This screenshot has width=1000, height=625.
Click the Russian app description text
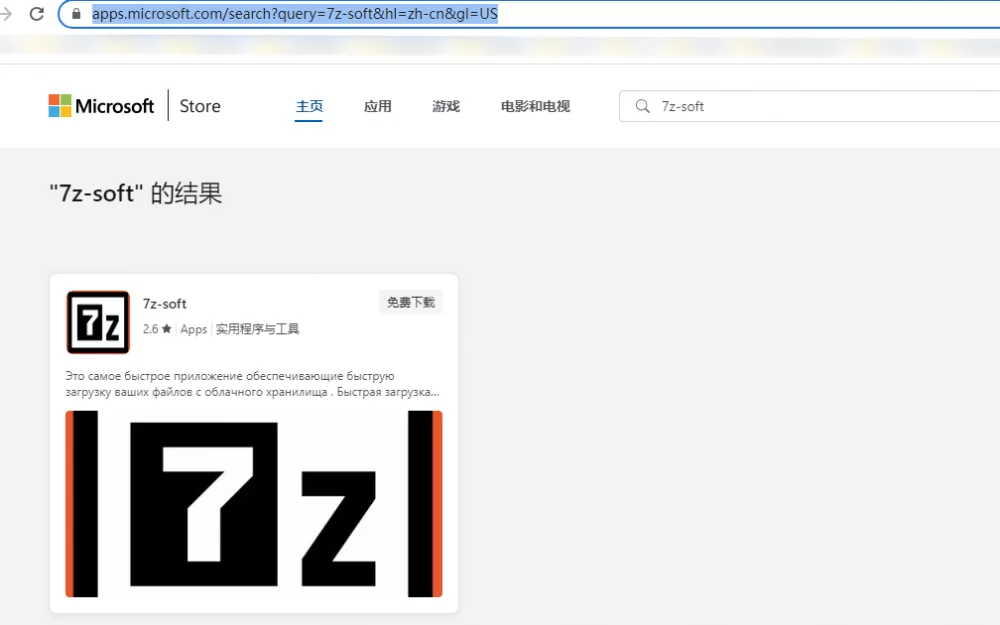pos(253,384)
